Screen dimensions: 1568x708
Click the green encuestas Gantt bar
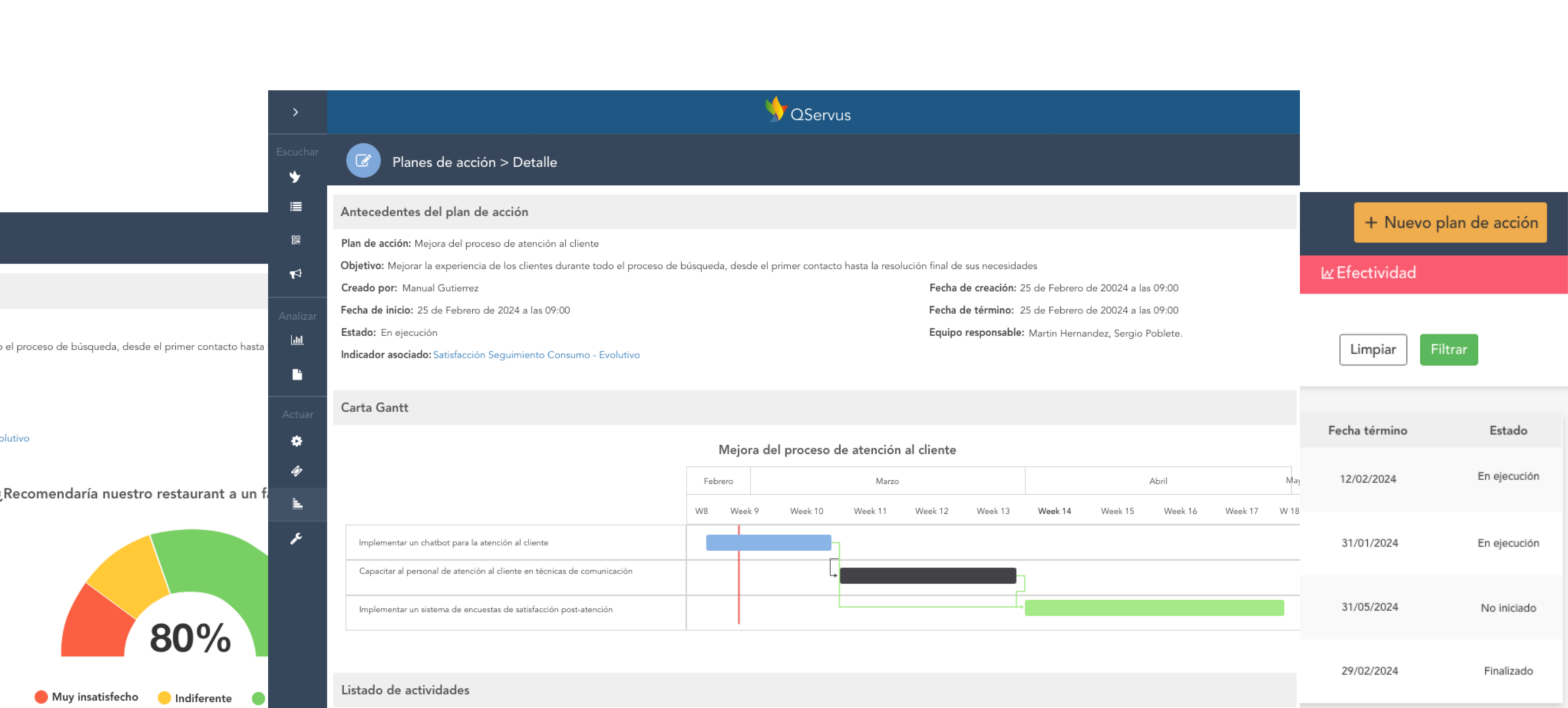[x=1154, y=608]
